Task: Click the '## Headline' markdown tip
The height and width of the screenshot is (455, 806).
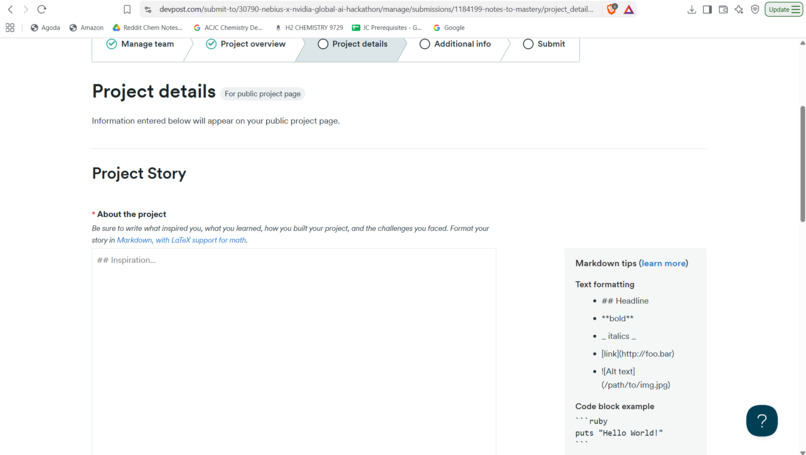Action: click(625, 301)
